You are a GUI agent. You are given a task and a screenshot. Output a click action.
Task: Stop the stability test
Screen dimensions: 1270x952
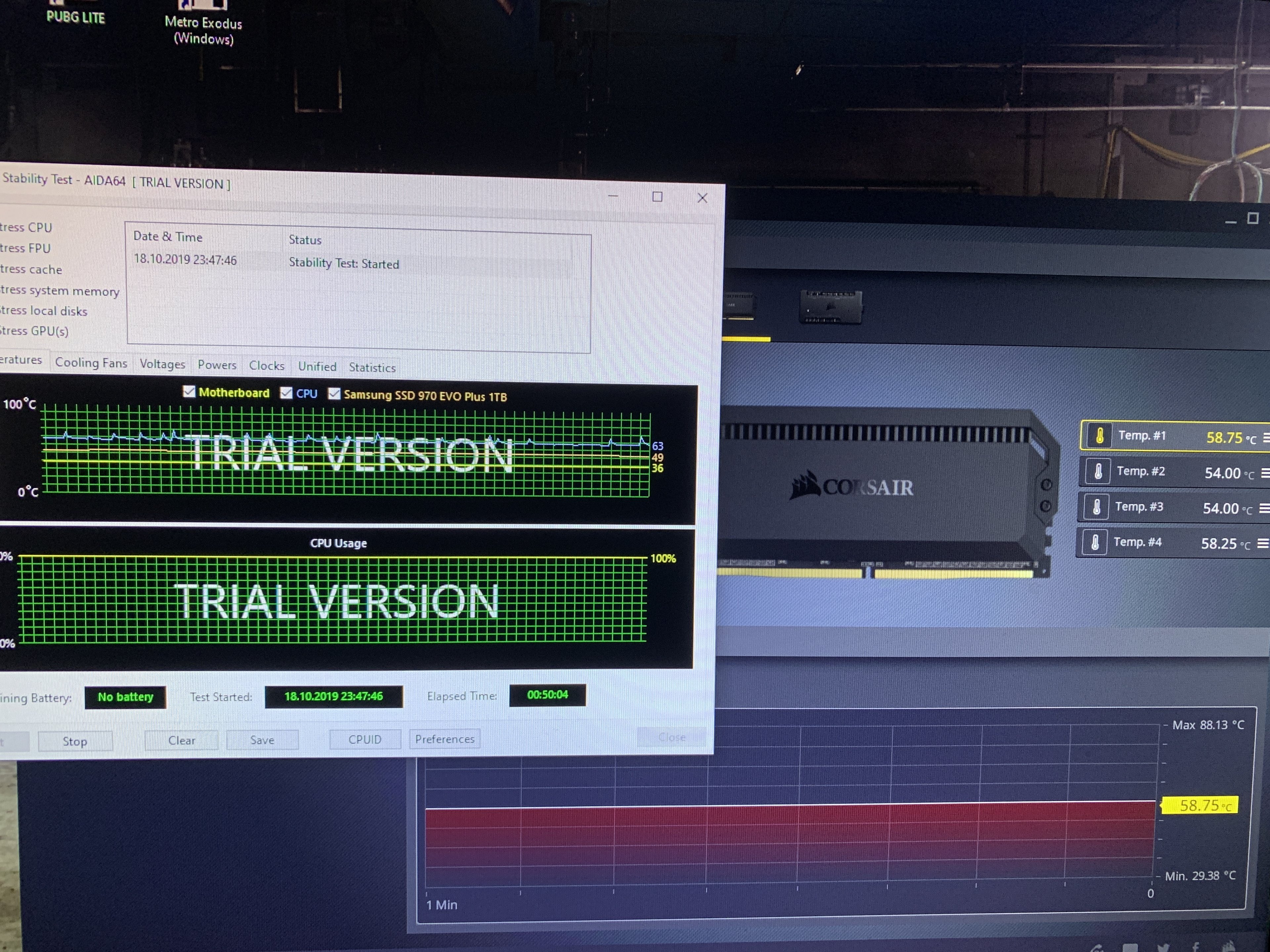[75, 741]
